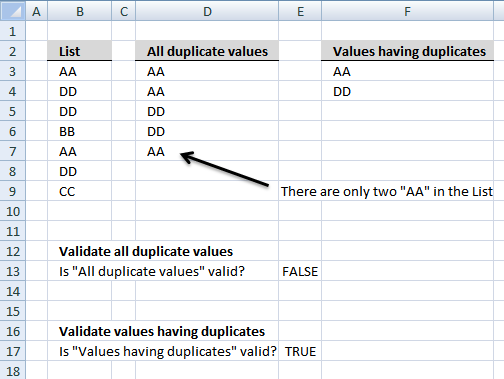Click the black arrow annotation shape
The image size is (504, 379).
tap(224, 168)
